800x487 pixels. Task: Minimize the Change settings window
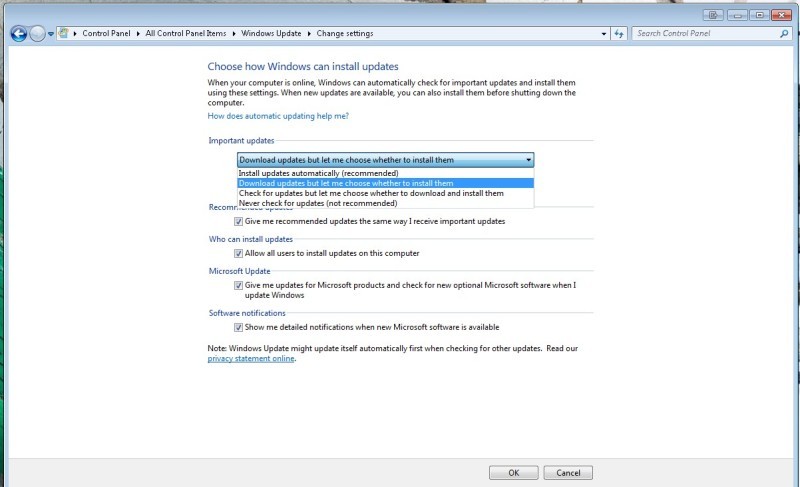[737, 15]
